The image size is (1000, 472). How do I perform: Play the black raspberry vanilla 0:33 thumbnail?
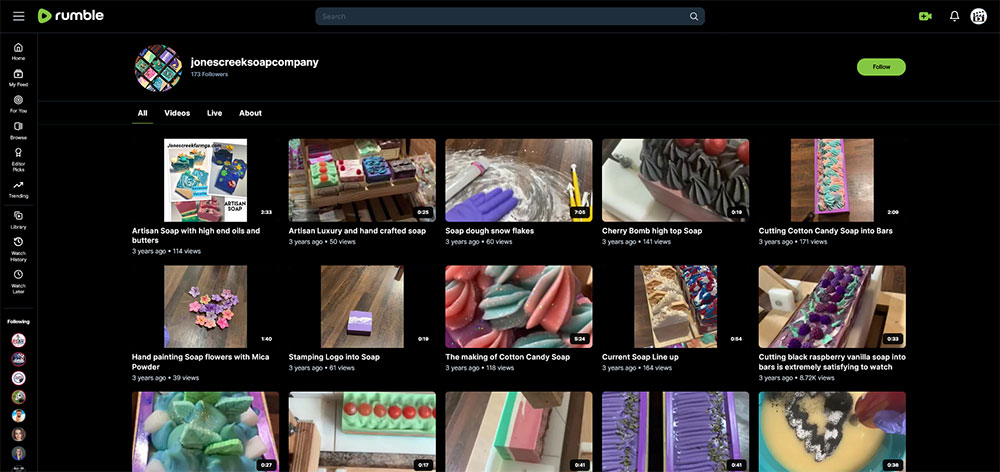[832, 307]
